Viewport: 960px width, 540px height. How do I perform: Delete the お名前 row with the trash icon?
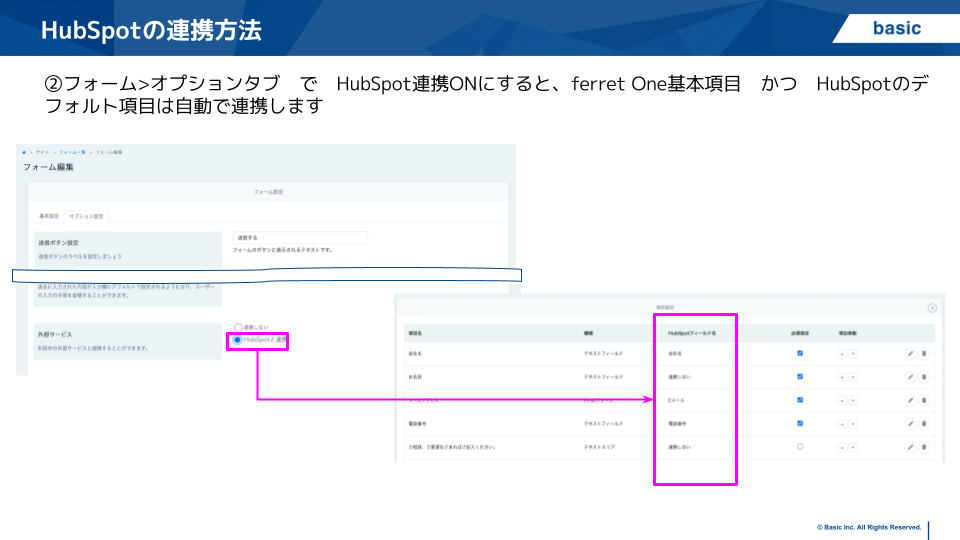click(x=924, y=377)
